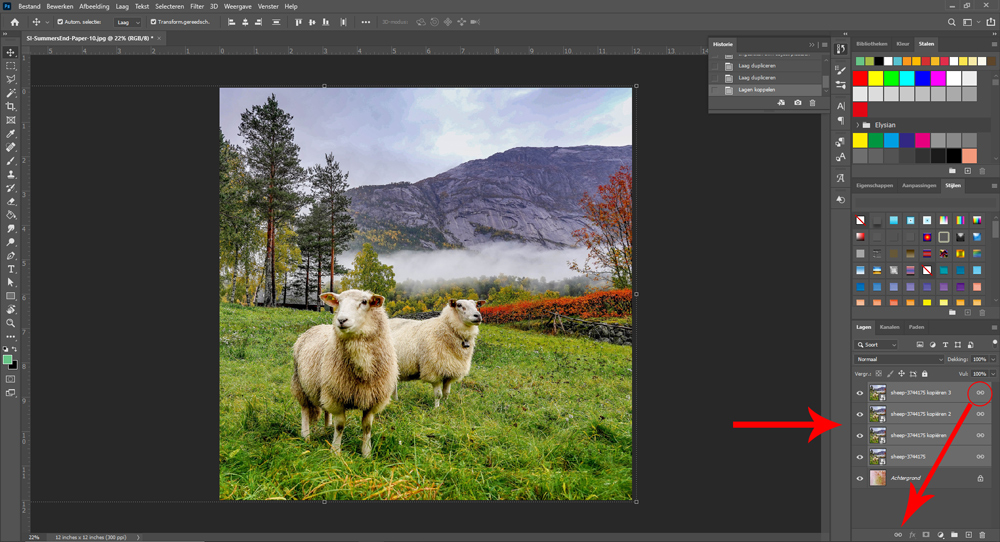Choose the red color swatch
The height and width of the screenshot is (542, 1000).
(x=860, y=78)
